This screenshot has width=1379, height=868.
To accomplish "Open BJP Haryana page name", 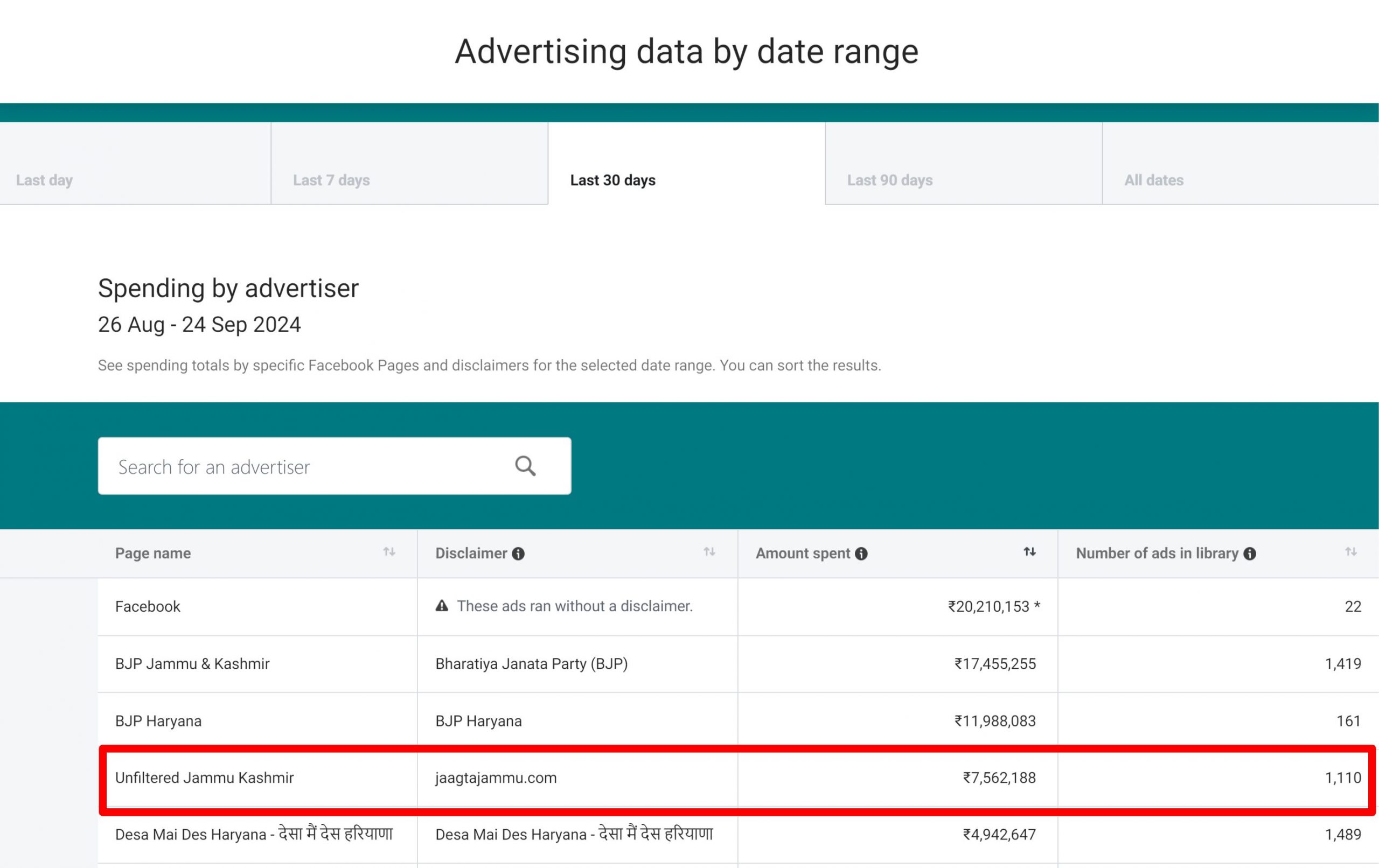I will point(158,722).
